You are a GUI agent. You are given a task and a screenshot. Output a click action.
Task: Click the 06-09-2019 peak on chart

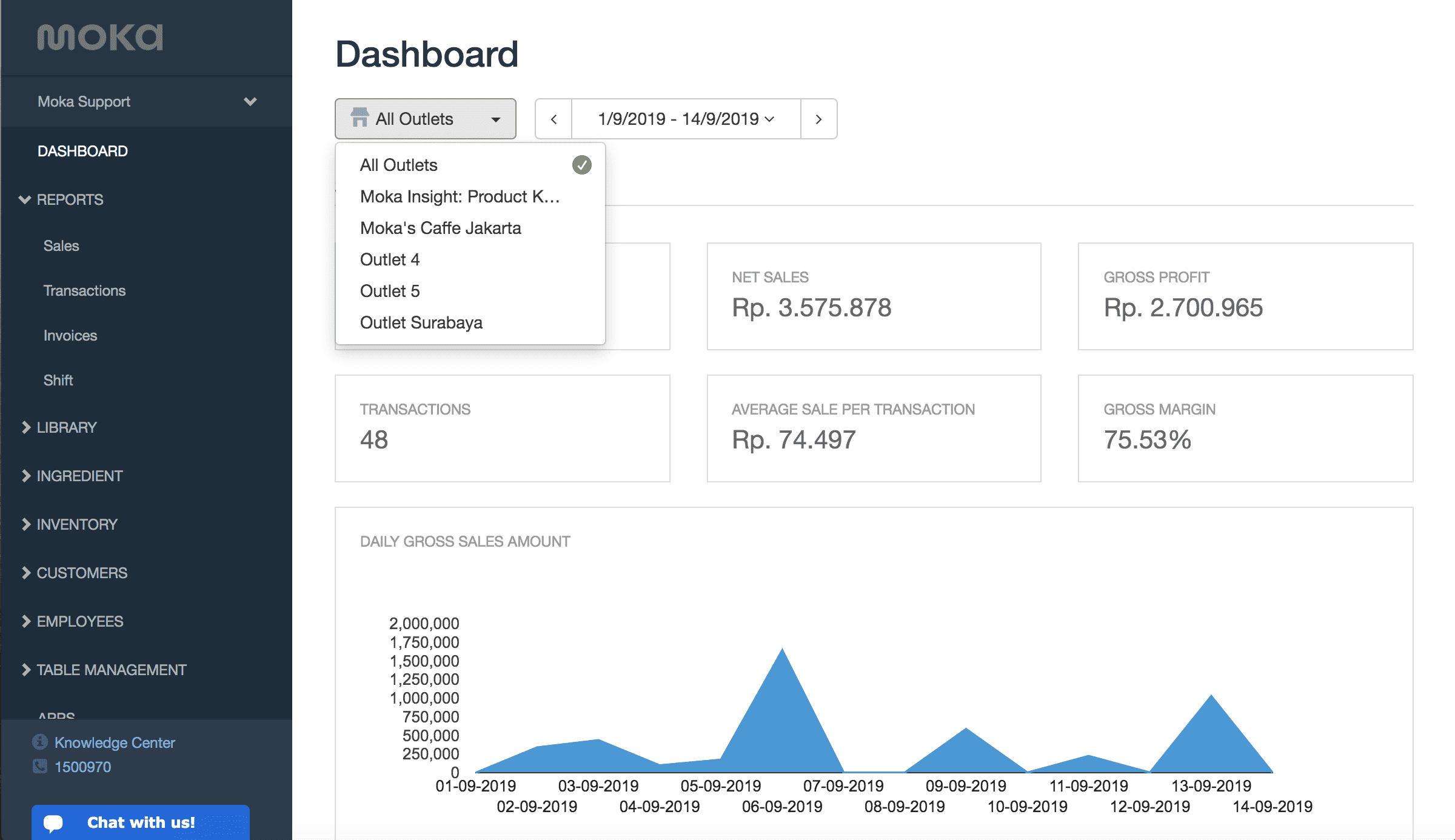pos(782,650)
